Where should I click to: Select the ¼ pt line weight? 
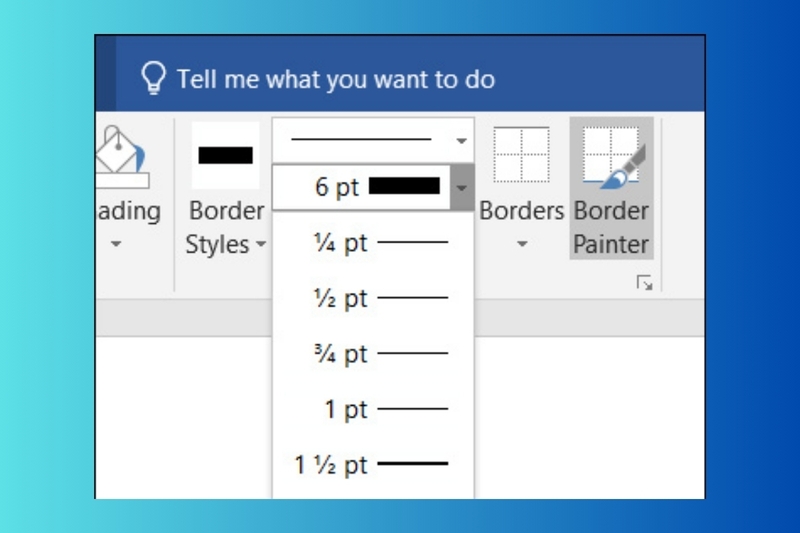coord(373,242)
